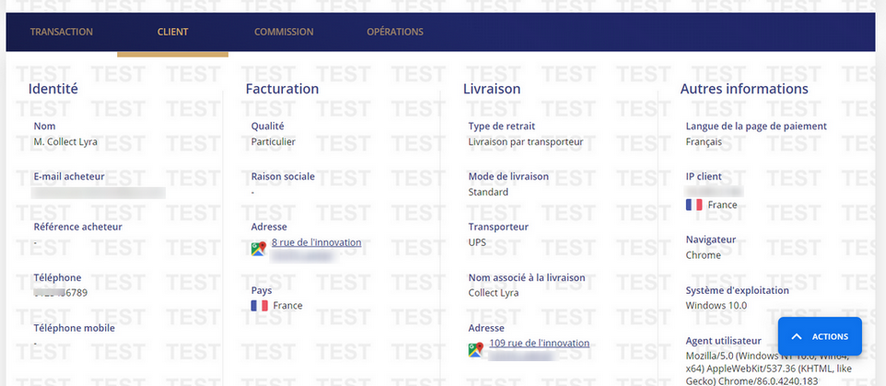Viewport: 886px width, 386px height.
Task: Open delivery address 109 rue de l'innovation link
Action: click(539, 343)
